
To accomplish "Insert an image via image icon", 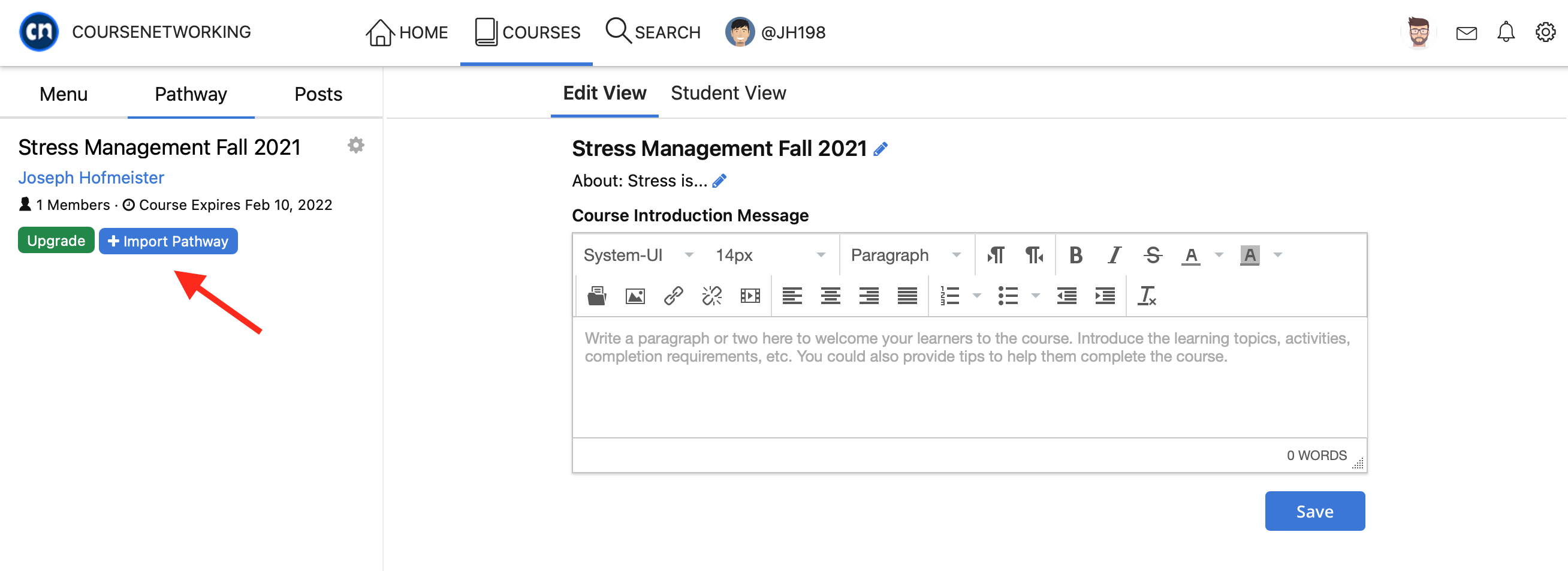I will 635,296.
